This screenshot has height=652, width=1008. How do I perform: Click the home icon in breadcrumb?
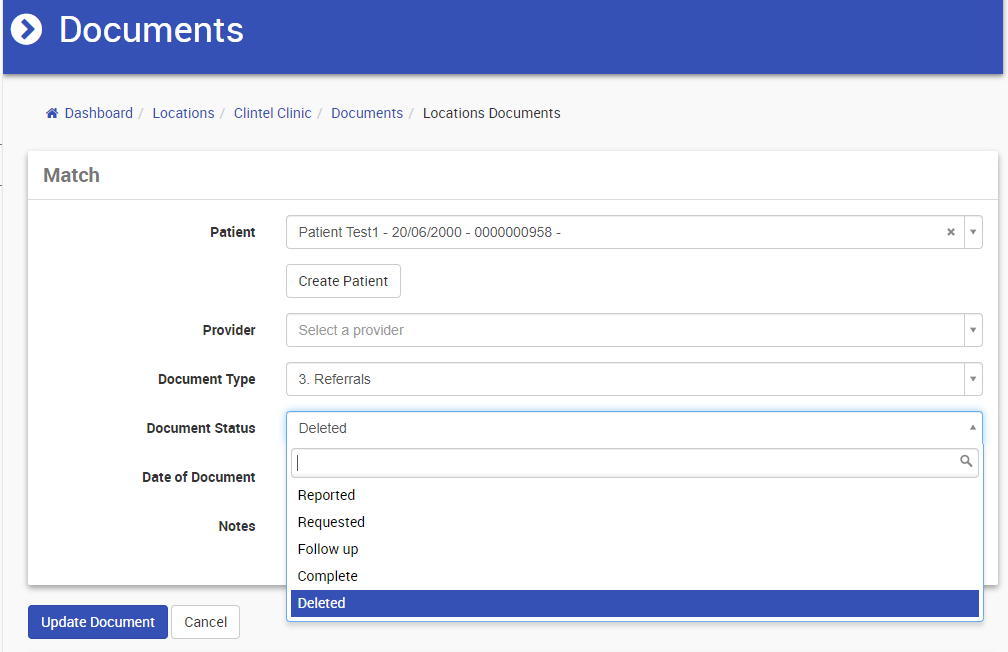tap(52, 113)
